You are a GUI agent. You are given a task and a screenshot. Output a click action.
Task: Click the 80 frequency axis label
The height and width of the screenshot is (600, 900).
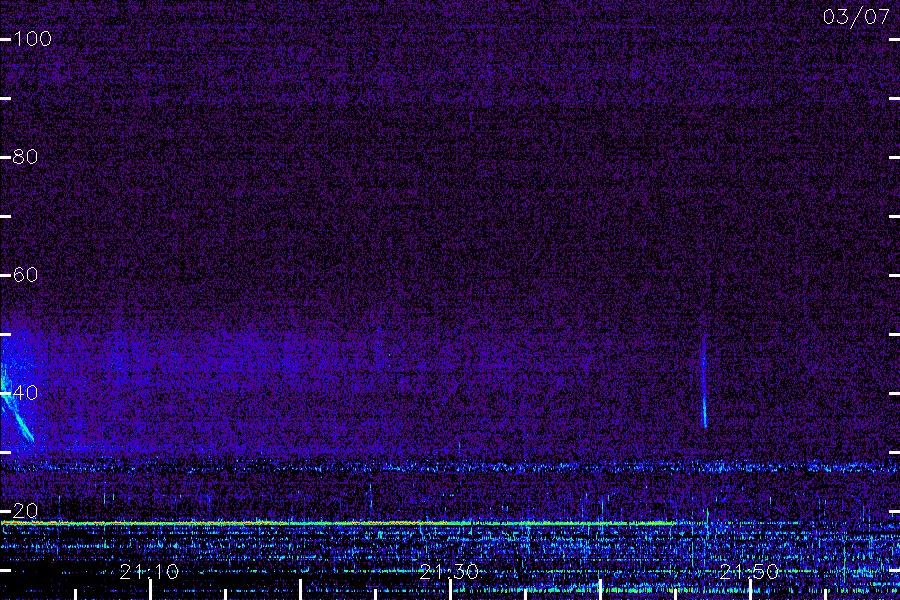(25, 157)
